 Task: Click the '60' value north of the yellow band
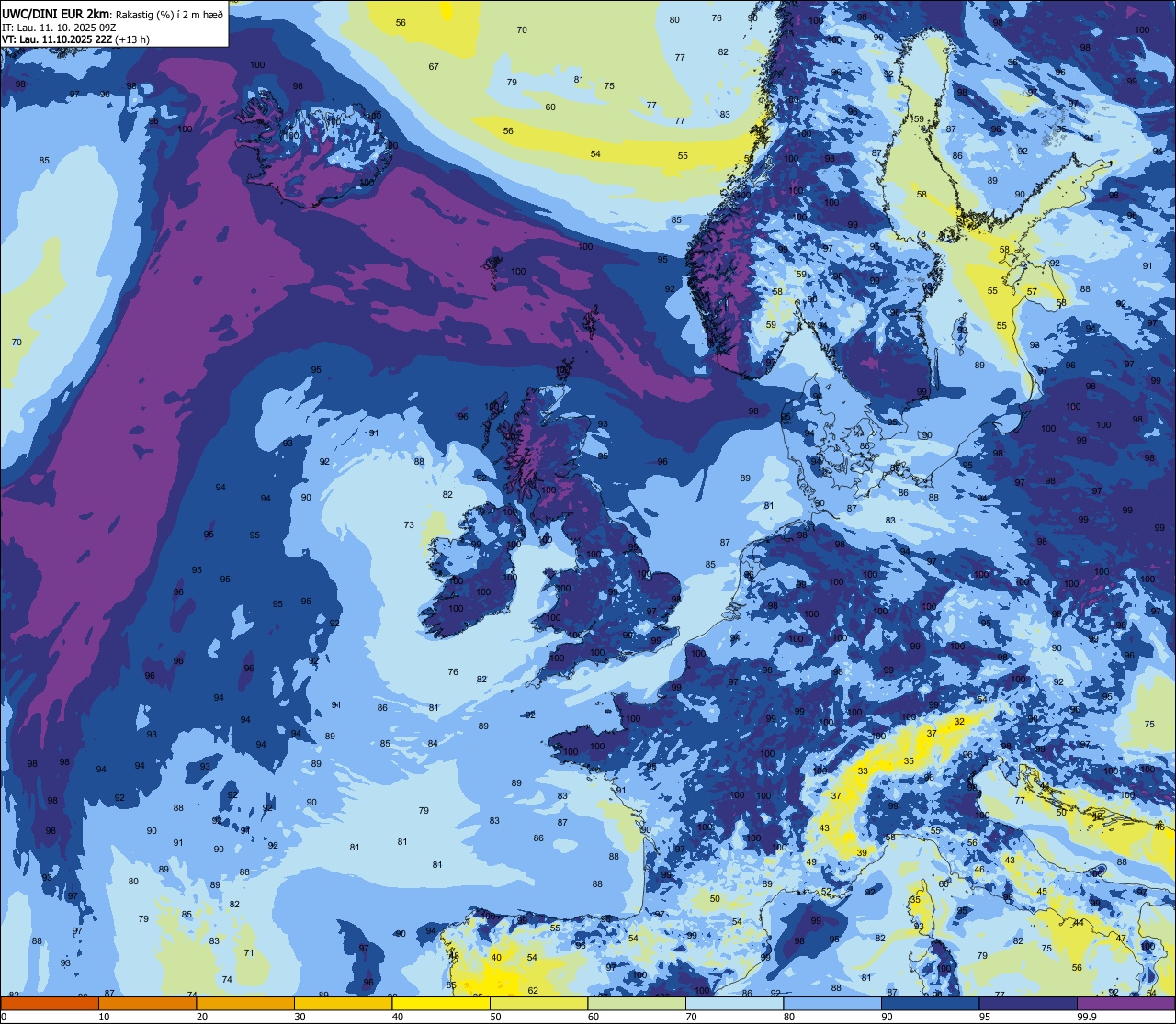pos(550,107)
